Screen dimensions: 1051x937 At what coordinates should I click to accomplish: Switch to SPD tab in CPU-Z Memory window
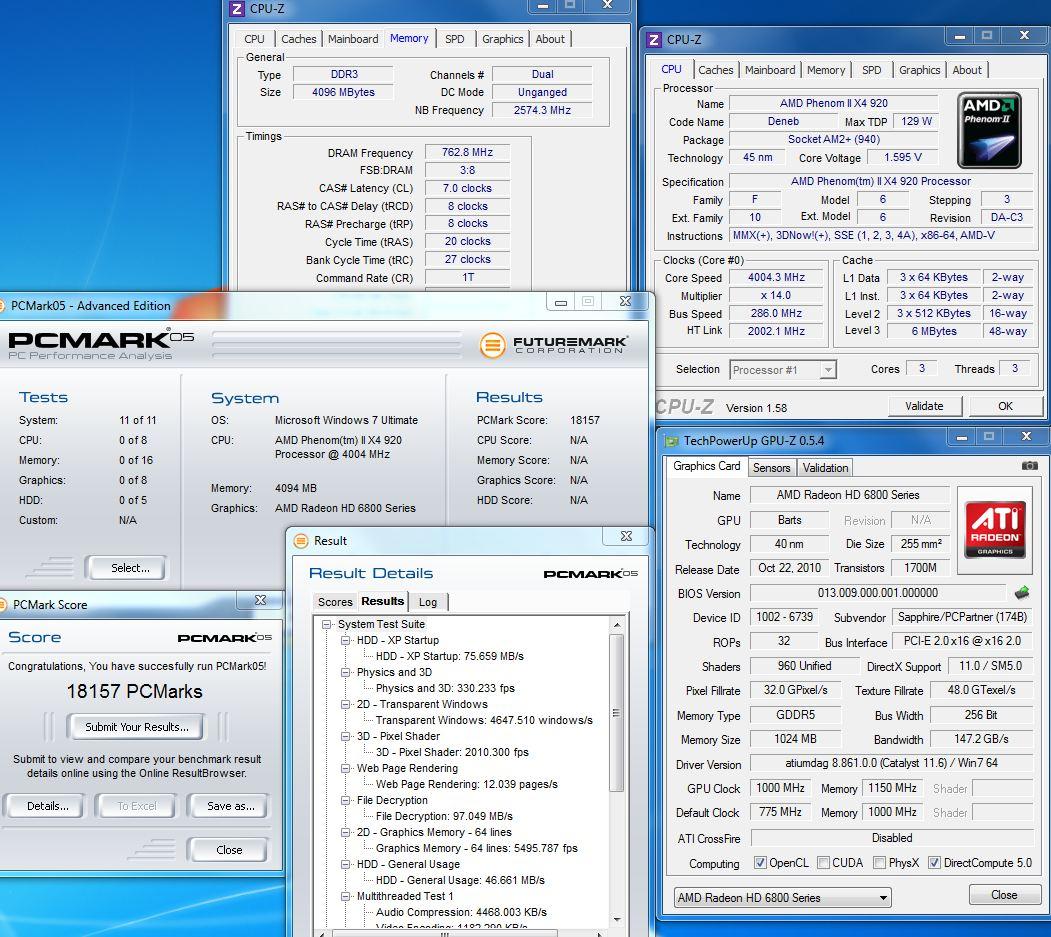click(x=454, y=39)
